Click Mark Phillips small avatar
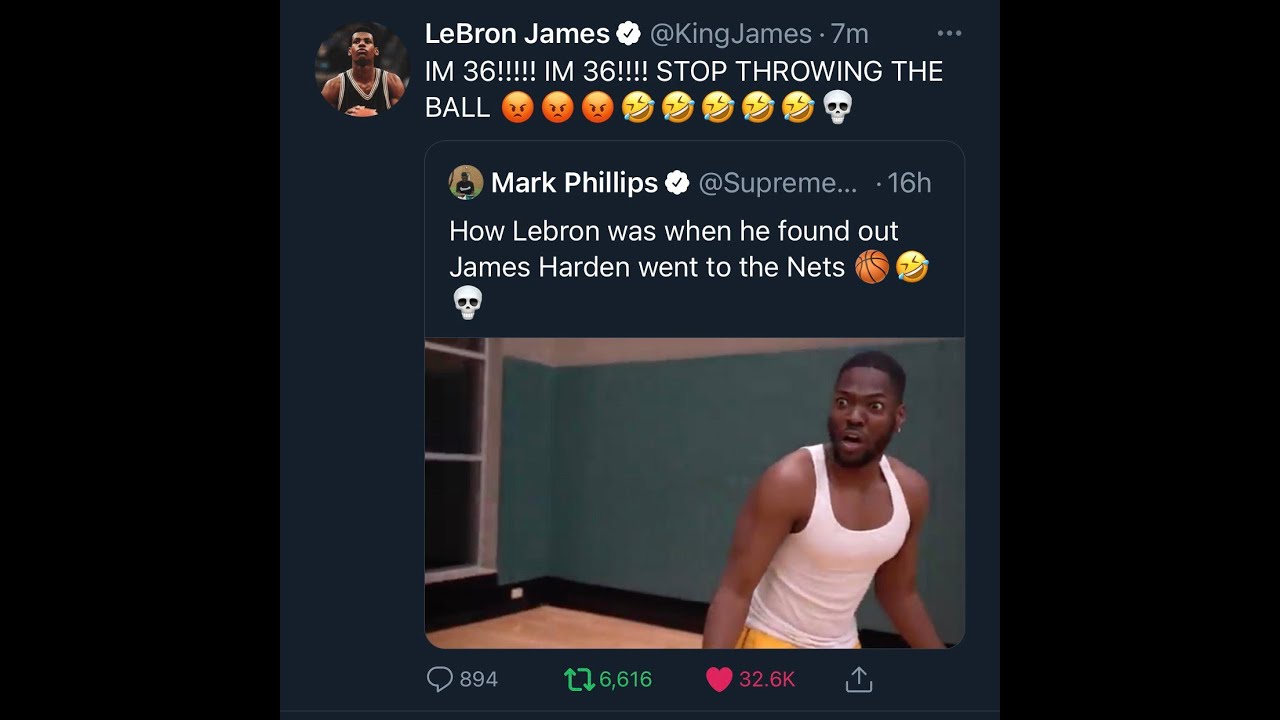 pos(466,183)
